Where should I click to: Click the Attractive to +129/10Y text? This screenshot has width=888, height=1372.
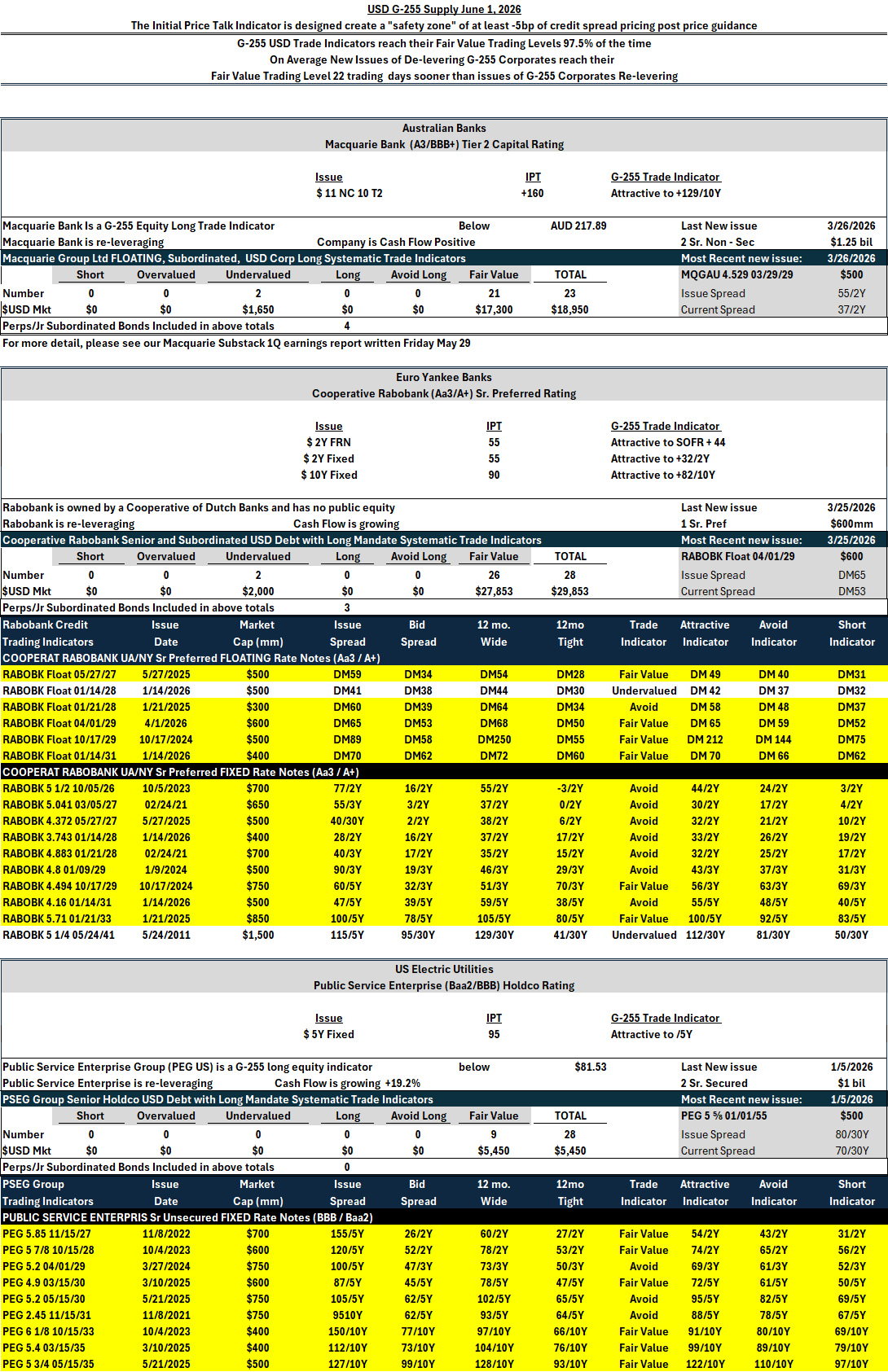click(666, 193)
